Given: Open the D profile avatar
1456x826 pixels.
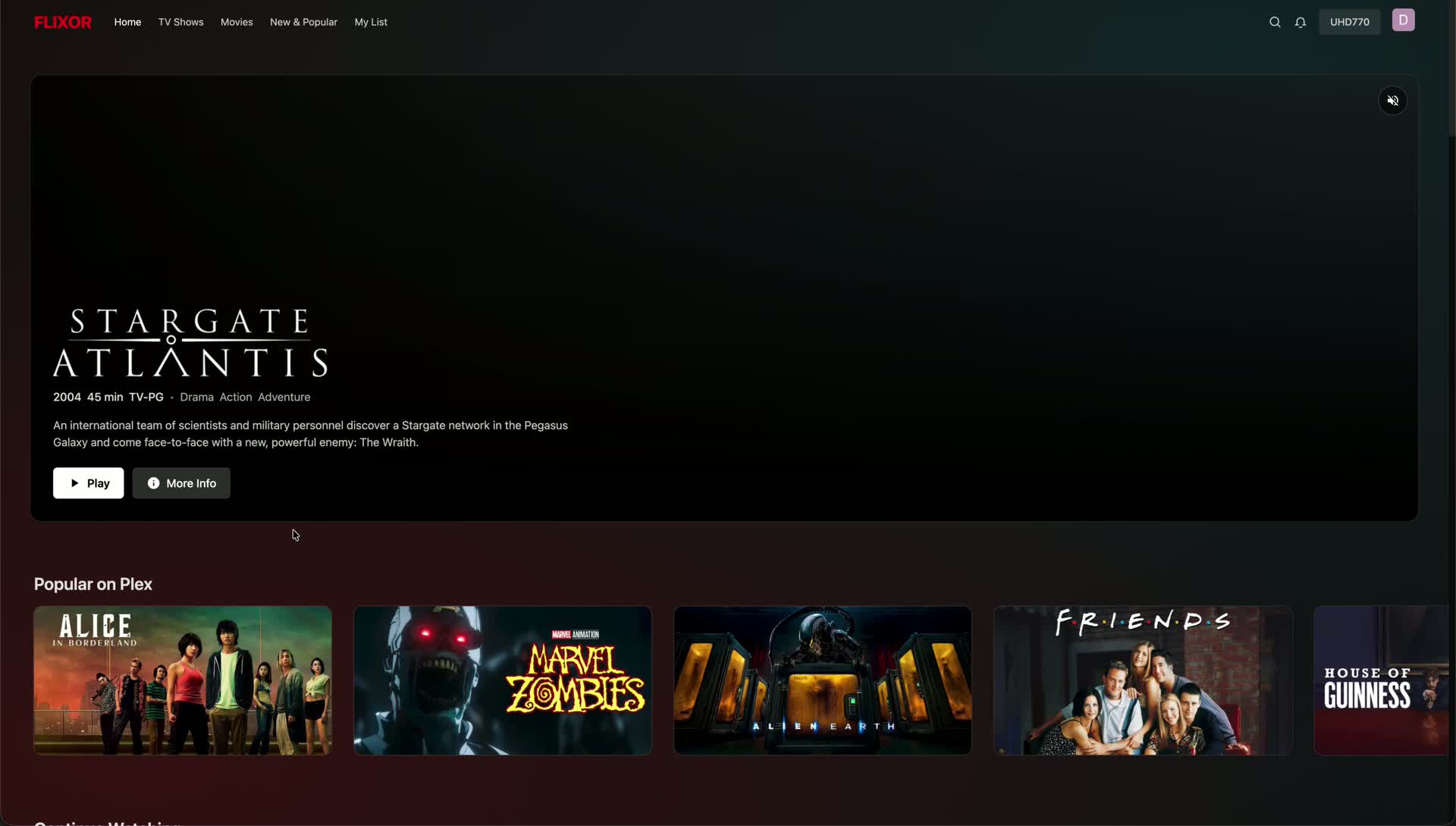Looking at the screenshot, I should [1403, 20].
